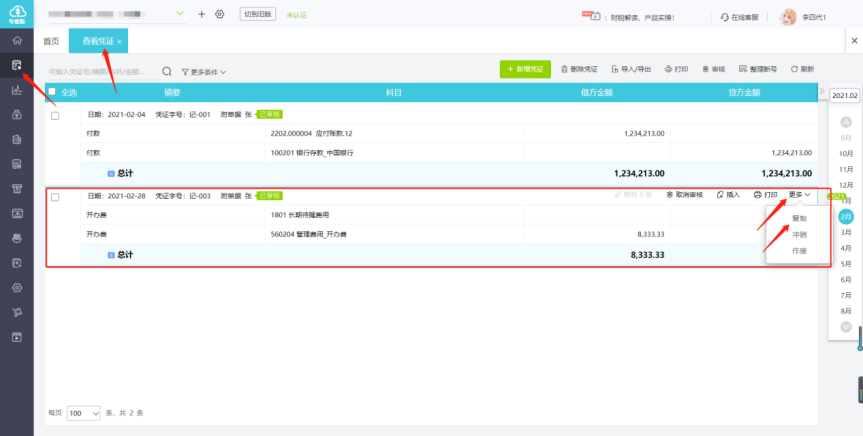
Task: Click the home icon in left sidebar
Action: [x=16, y=40]
